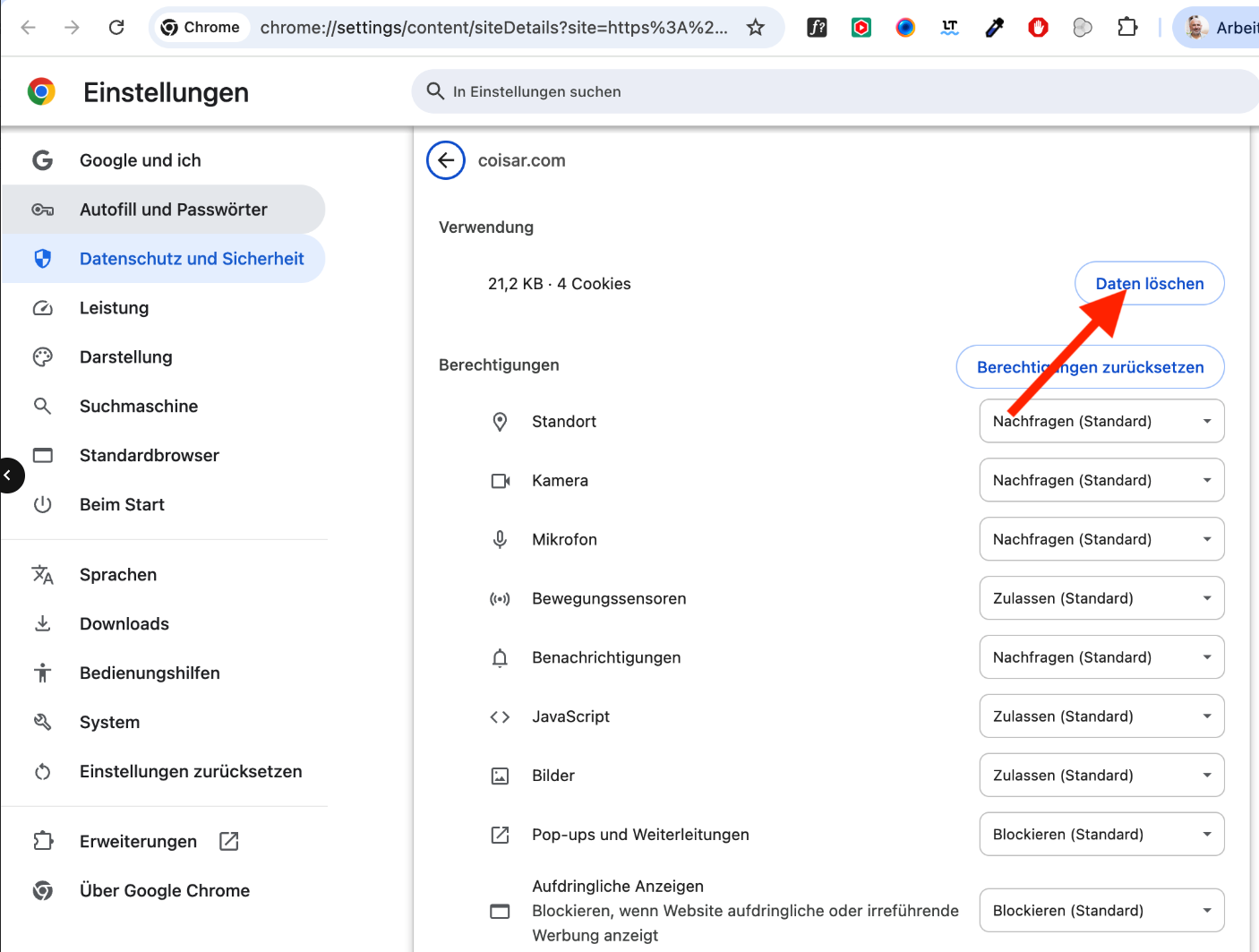Focus the 'In Einstellungen suchen' search field
The height and width of the screenshot is (952, 1259).
coord(835,91)
